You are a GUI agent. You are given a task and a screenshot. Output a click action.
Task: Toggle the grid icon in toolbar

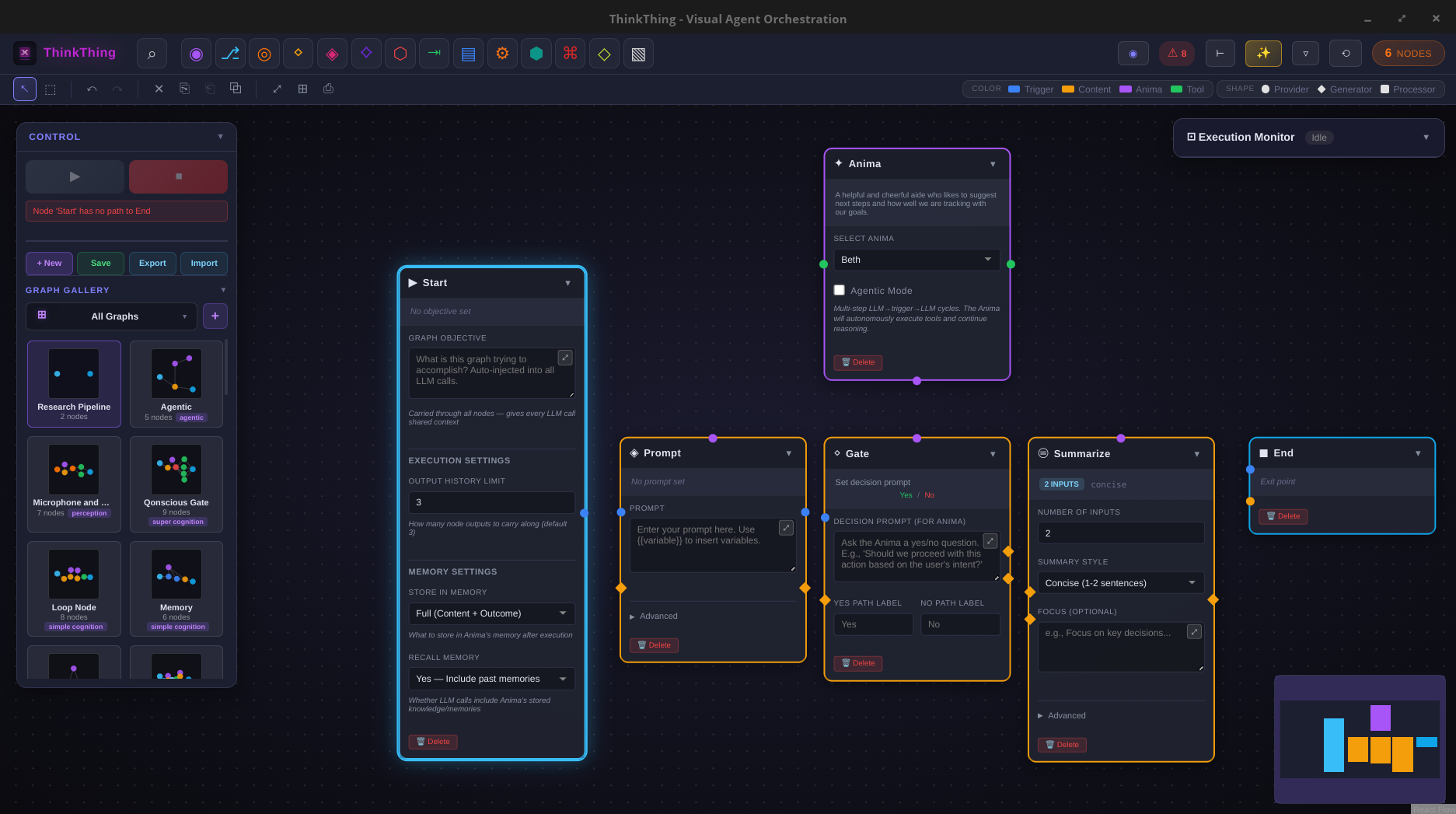pos(302,89)
